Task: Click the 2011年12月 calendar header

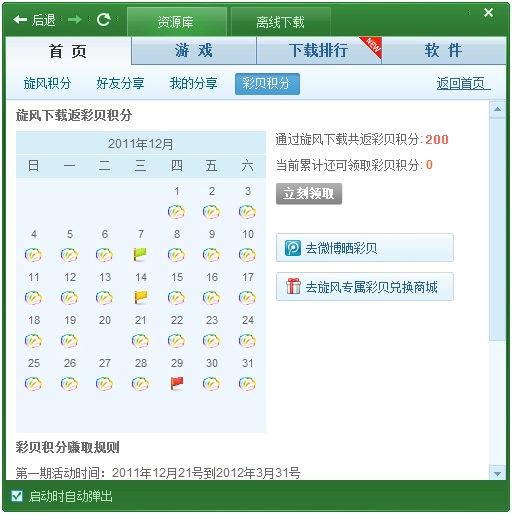Action: [141, 144]
